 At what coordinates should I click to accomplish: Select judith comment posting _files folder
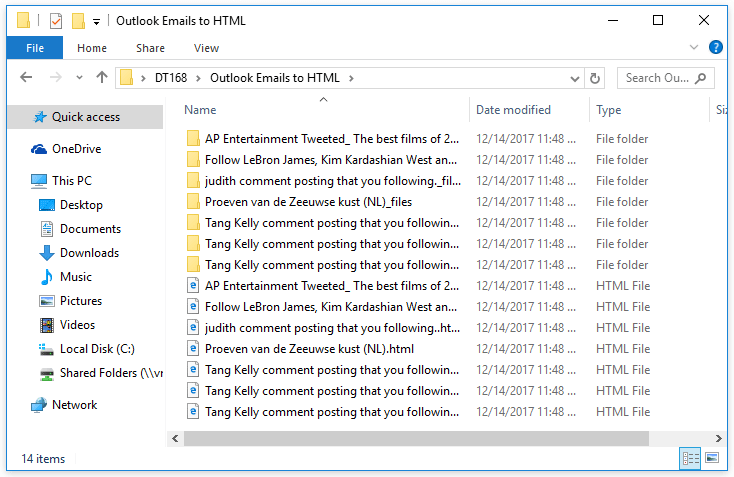tap(332, 181)
